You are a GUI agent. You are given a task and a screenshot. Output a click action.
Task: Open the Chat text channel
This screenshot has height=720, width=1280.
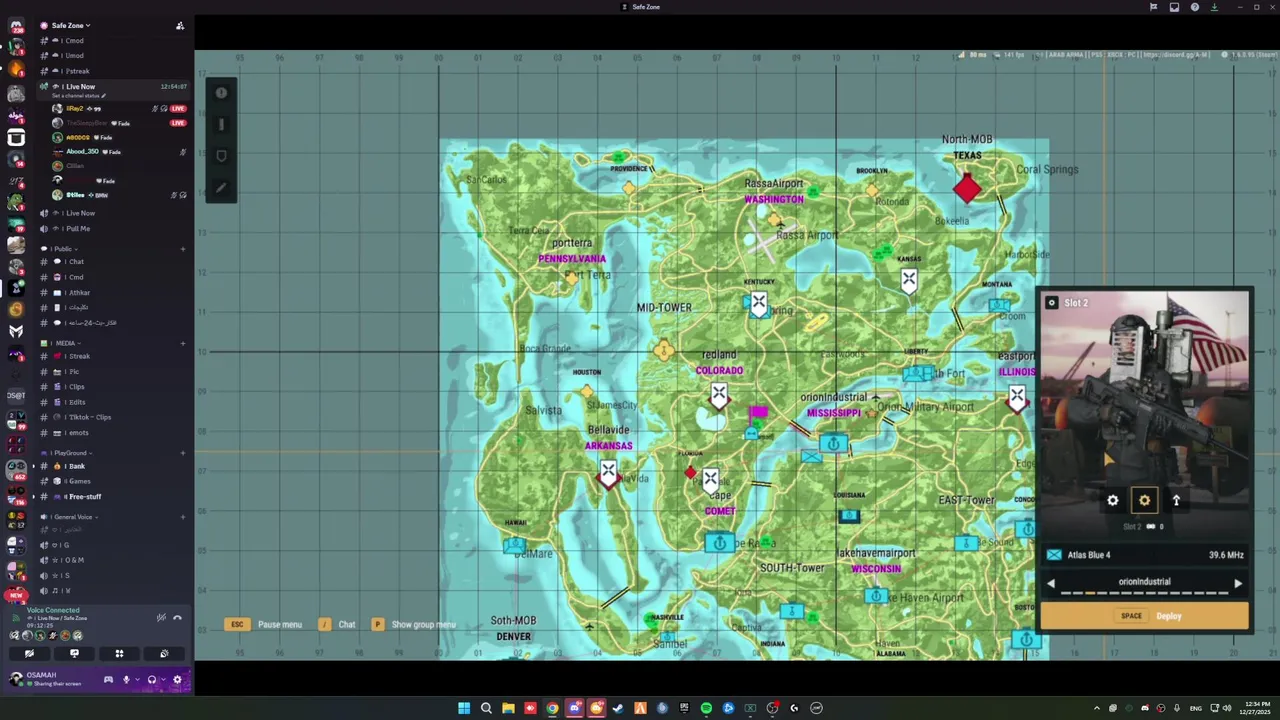[112, 262]
